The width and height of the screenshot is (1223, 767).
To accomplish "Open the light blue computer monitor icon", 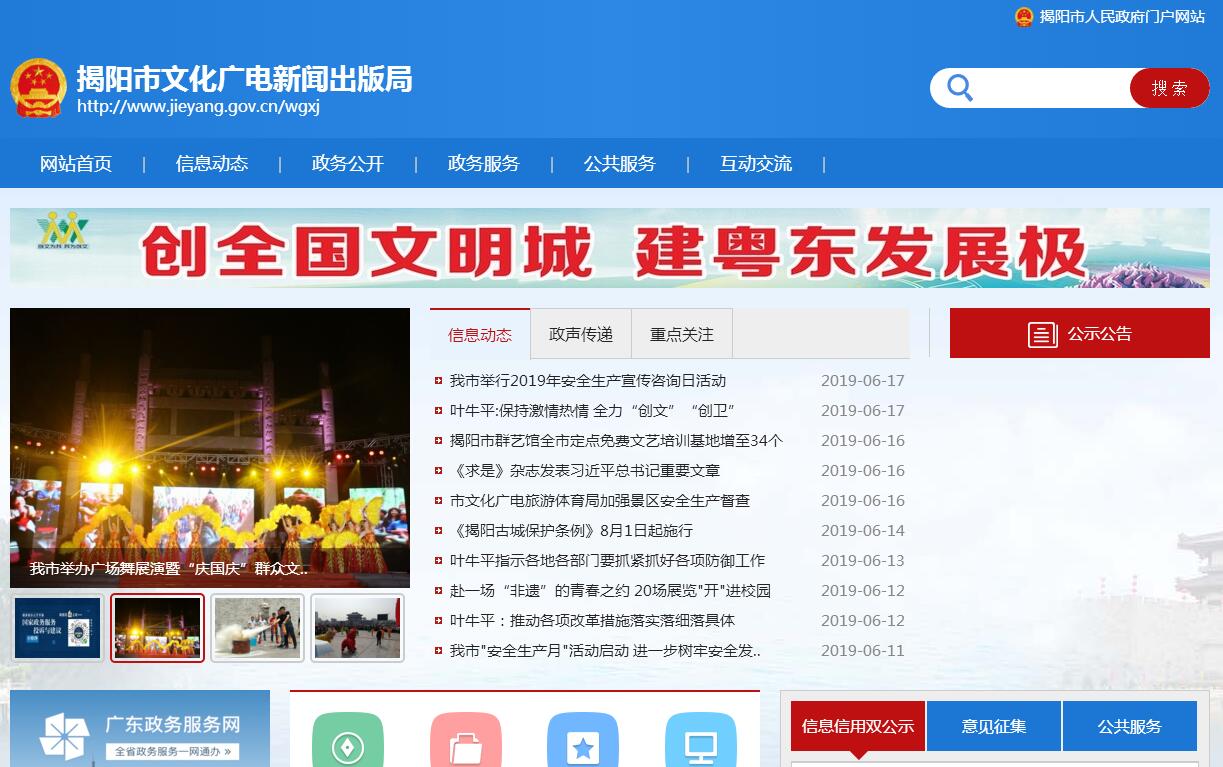I will (x=701, y=743).
